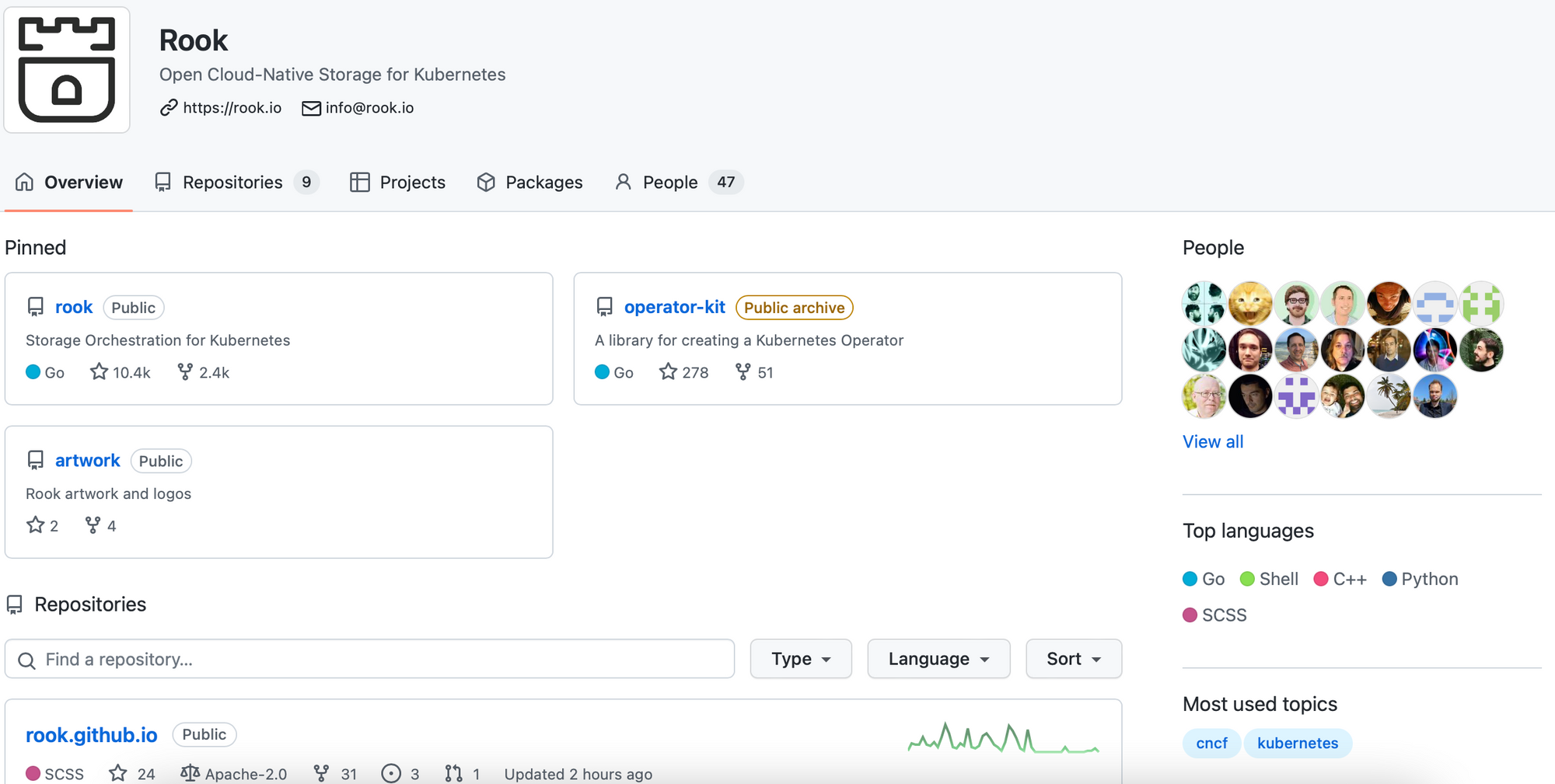Image resolution: width=1555 pixels, height=784 pixels.
Task: Click the Pinned section heading
Action: (x=36, y=247)
